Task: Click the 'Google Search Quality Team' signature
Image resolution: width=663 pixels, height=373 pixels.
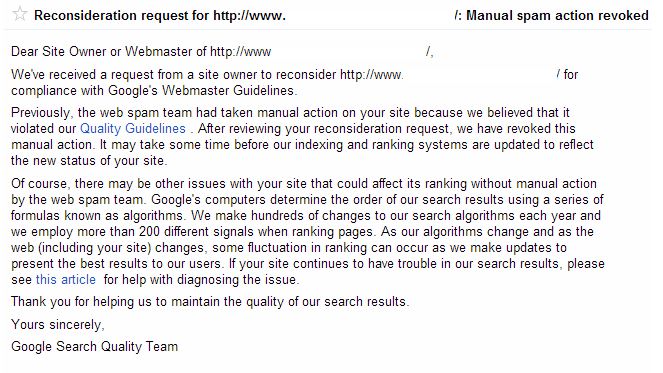Action: (95, 347)
